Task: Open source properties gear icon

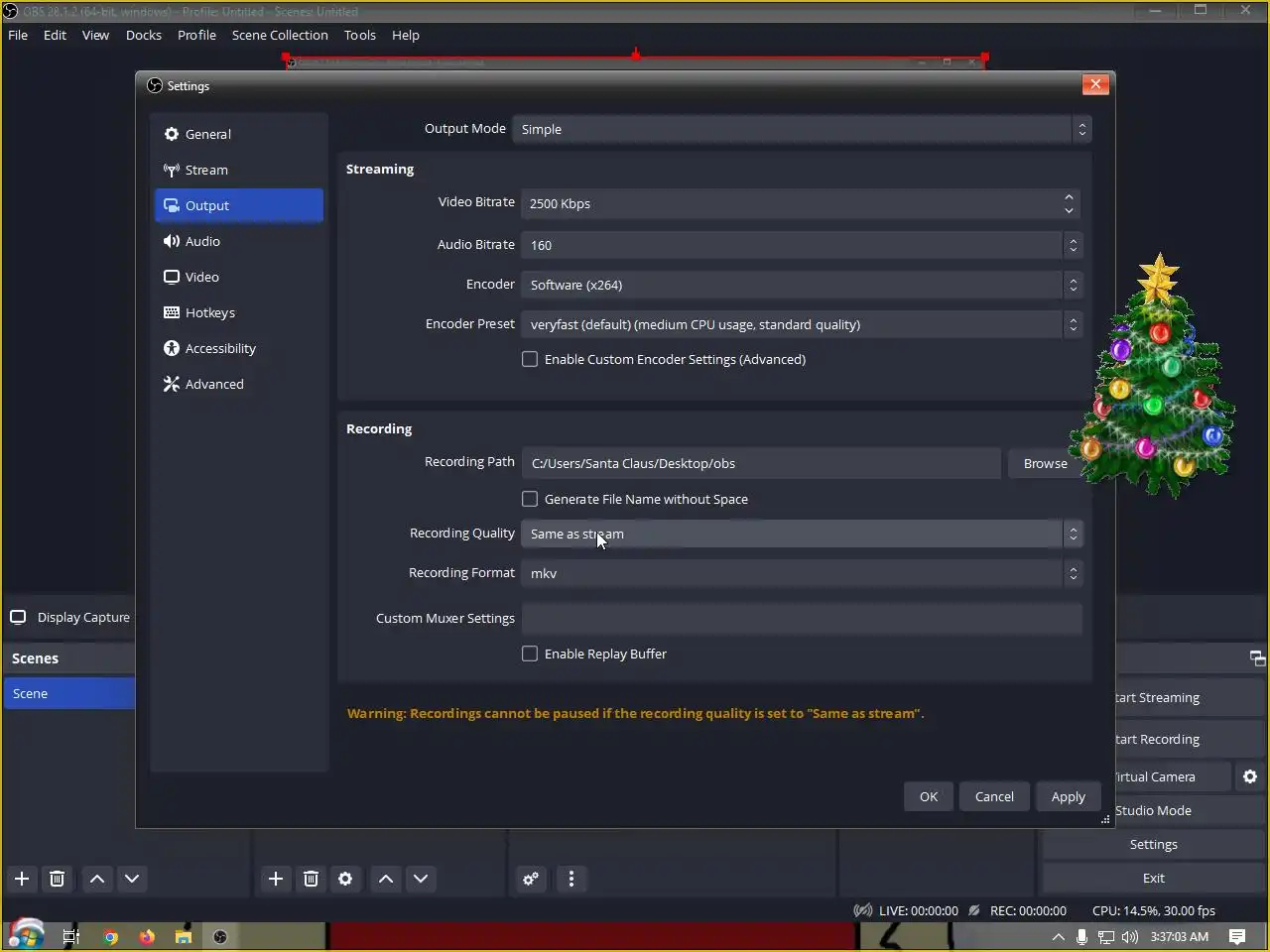Action: tap(345, 879)
